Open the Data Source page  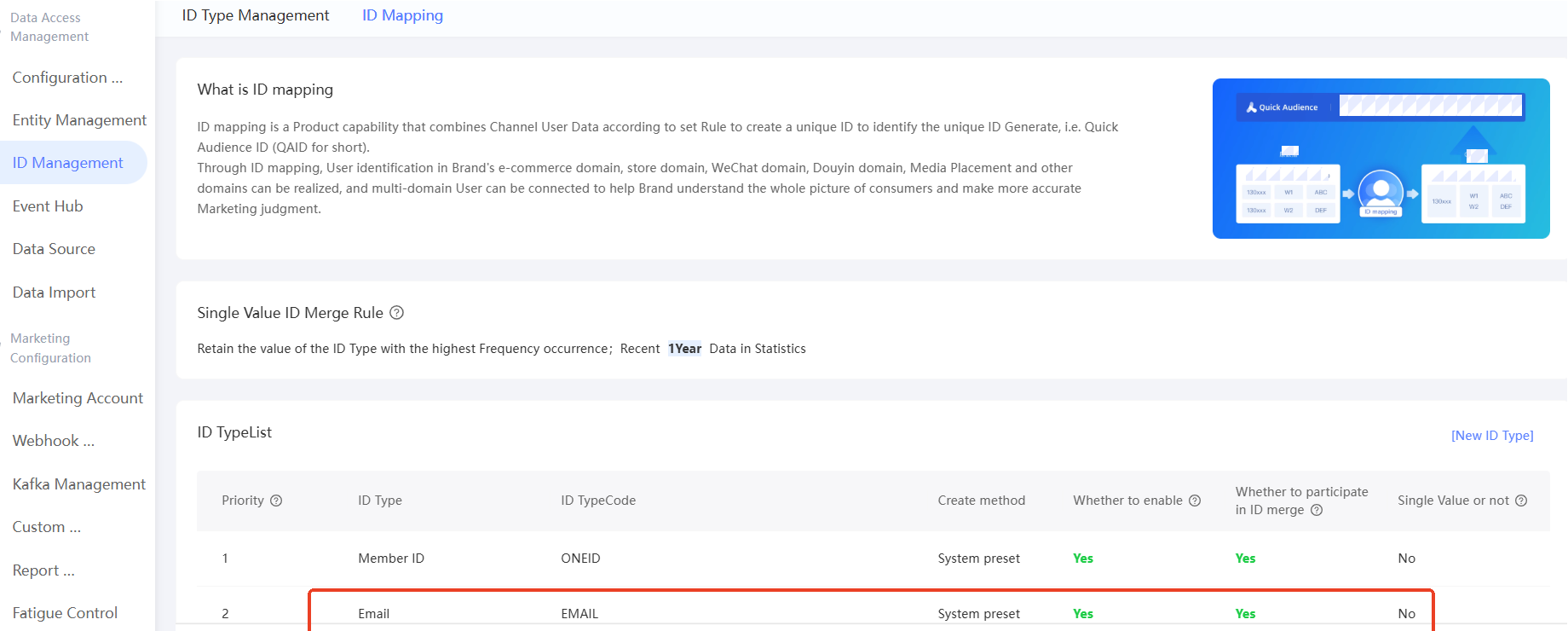(54, 249)
